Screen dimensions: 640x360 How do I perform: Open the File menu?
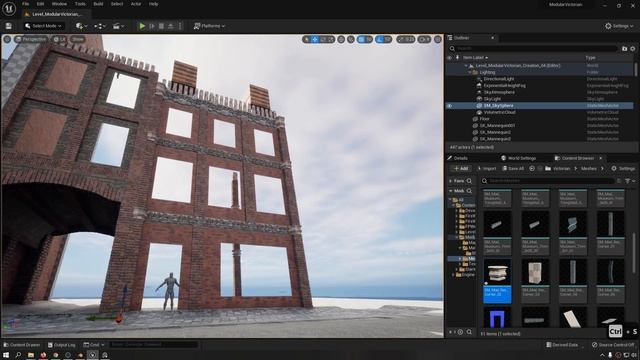(25, 4)
